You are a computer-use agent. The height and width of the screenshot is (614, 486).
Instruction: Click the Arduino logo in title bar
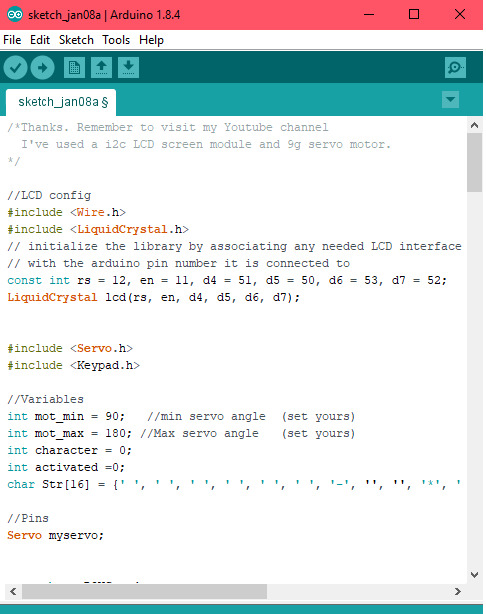15,15
